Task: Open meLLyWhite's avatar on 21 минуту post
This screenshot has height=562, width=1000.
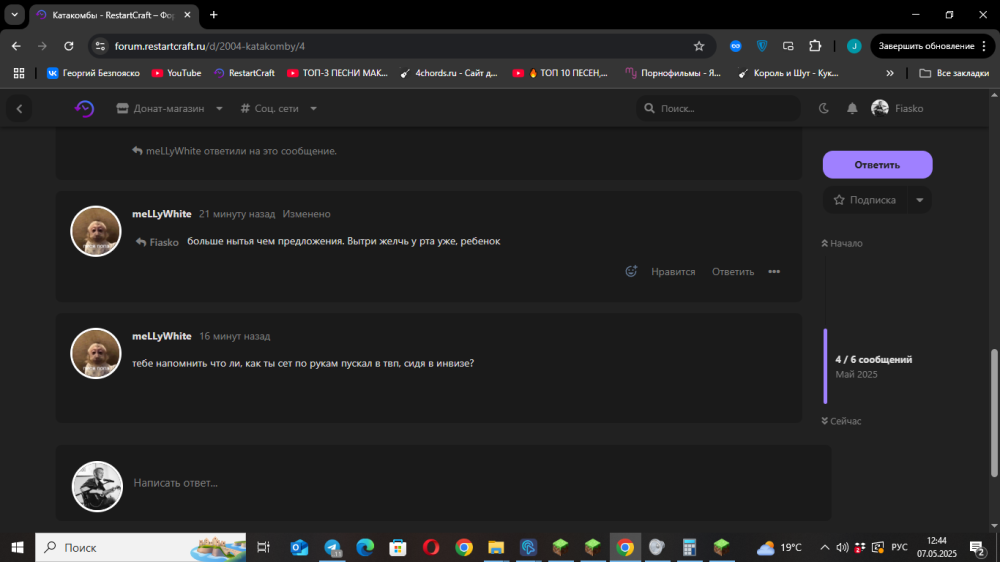Action: [x=96, y=231]
